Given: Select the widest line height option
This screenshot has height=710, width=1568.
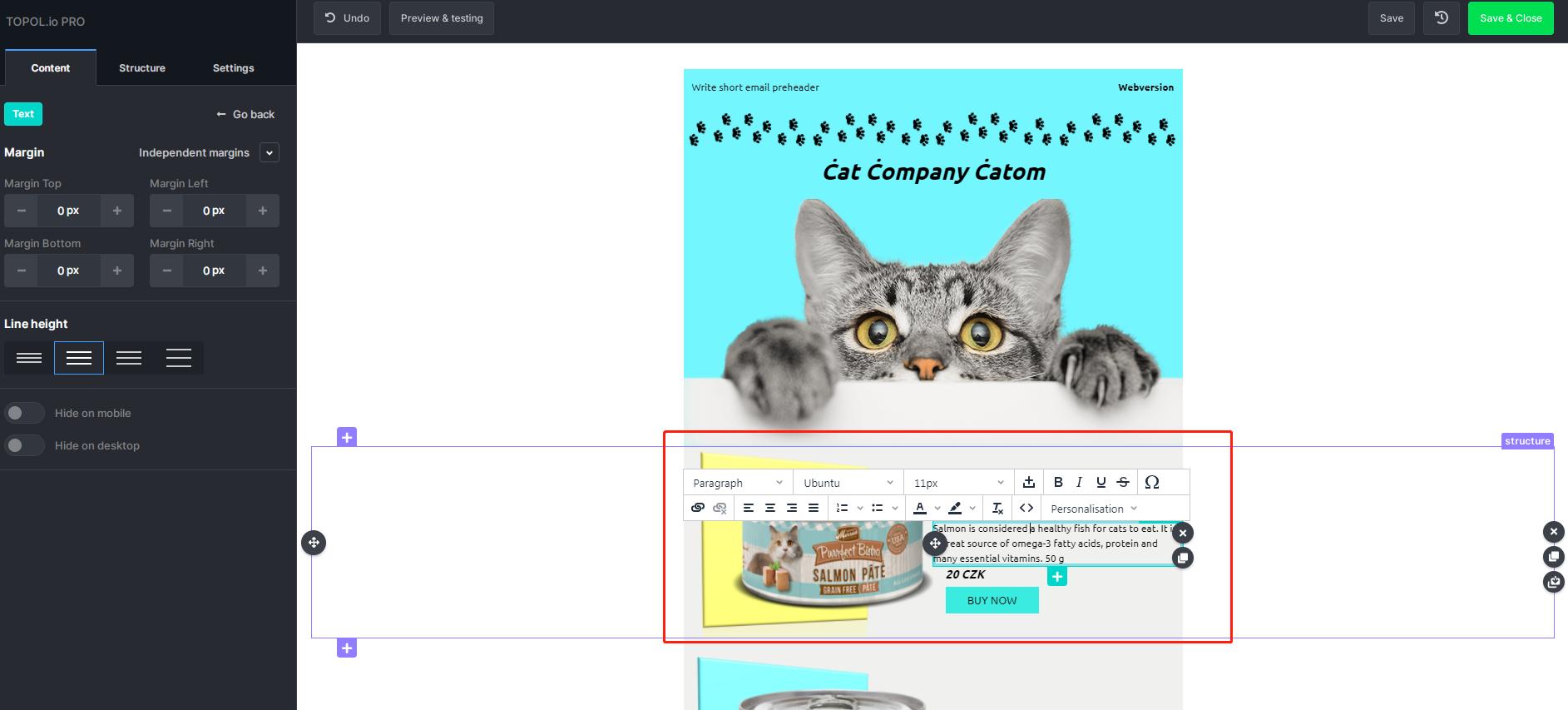Looking at the screenshot, I should (x=179, y=358).
